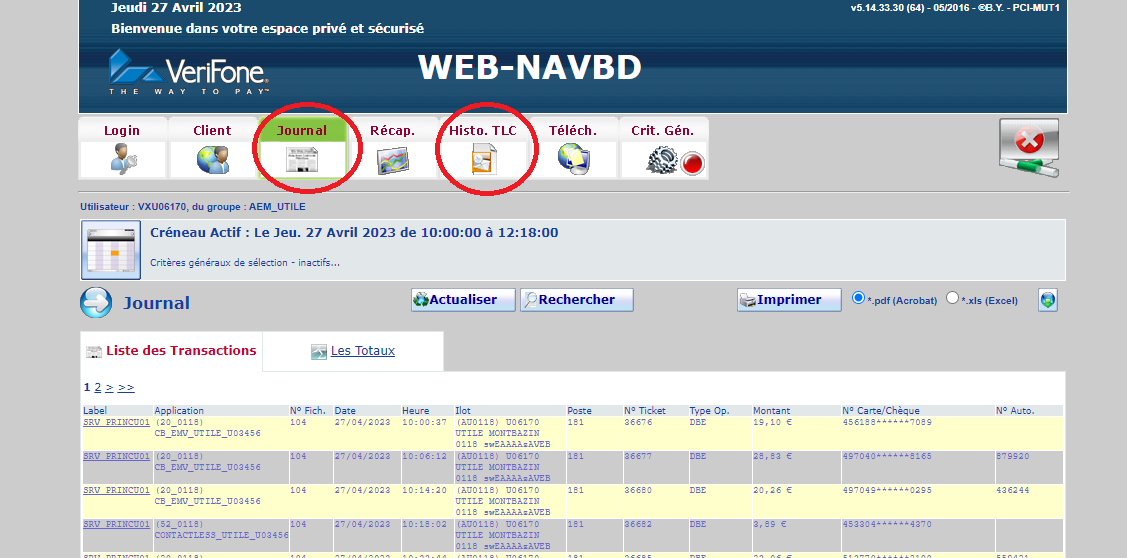Switch to Les Totaux tab
The width and height of the screenshot is (1127, 558).
point(362,351)
